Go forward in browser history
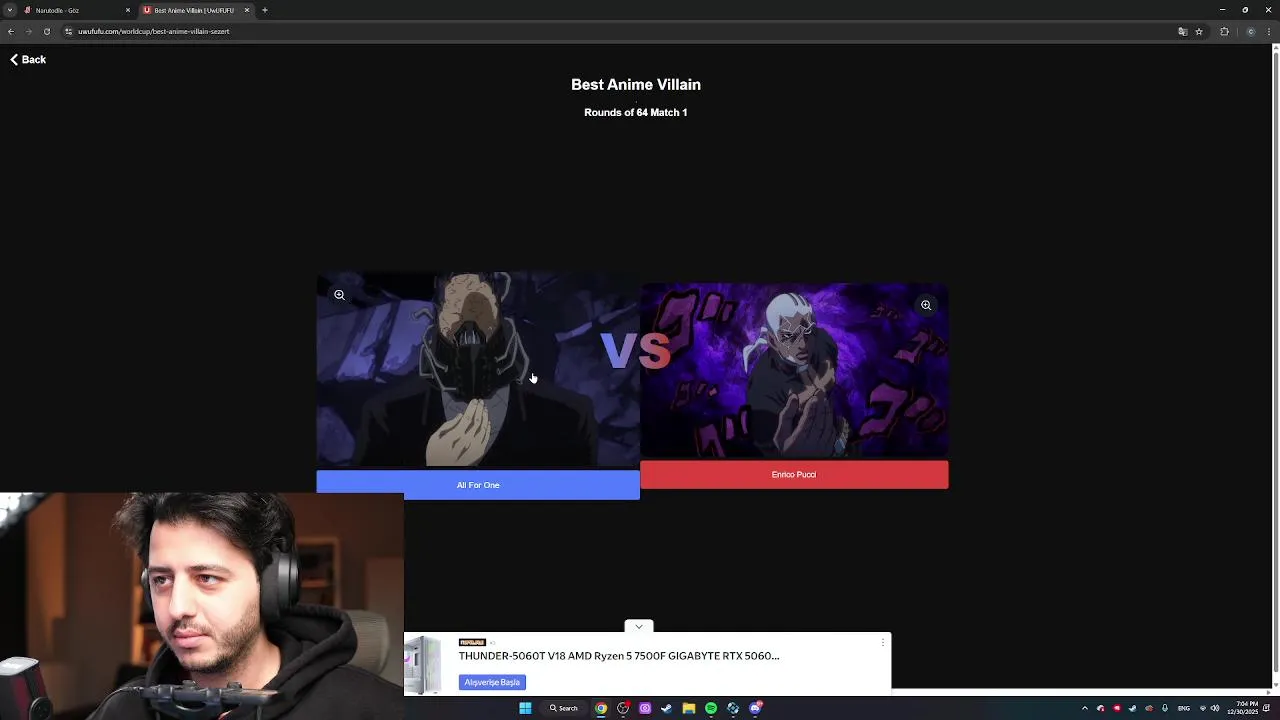The image size is (1280, 720). click(x=28, y=31)
